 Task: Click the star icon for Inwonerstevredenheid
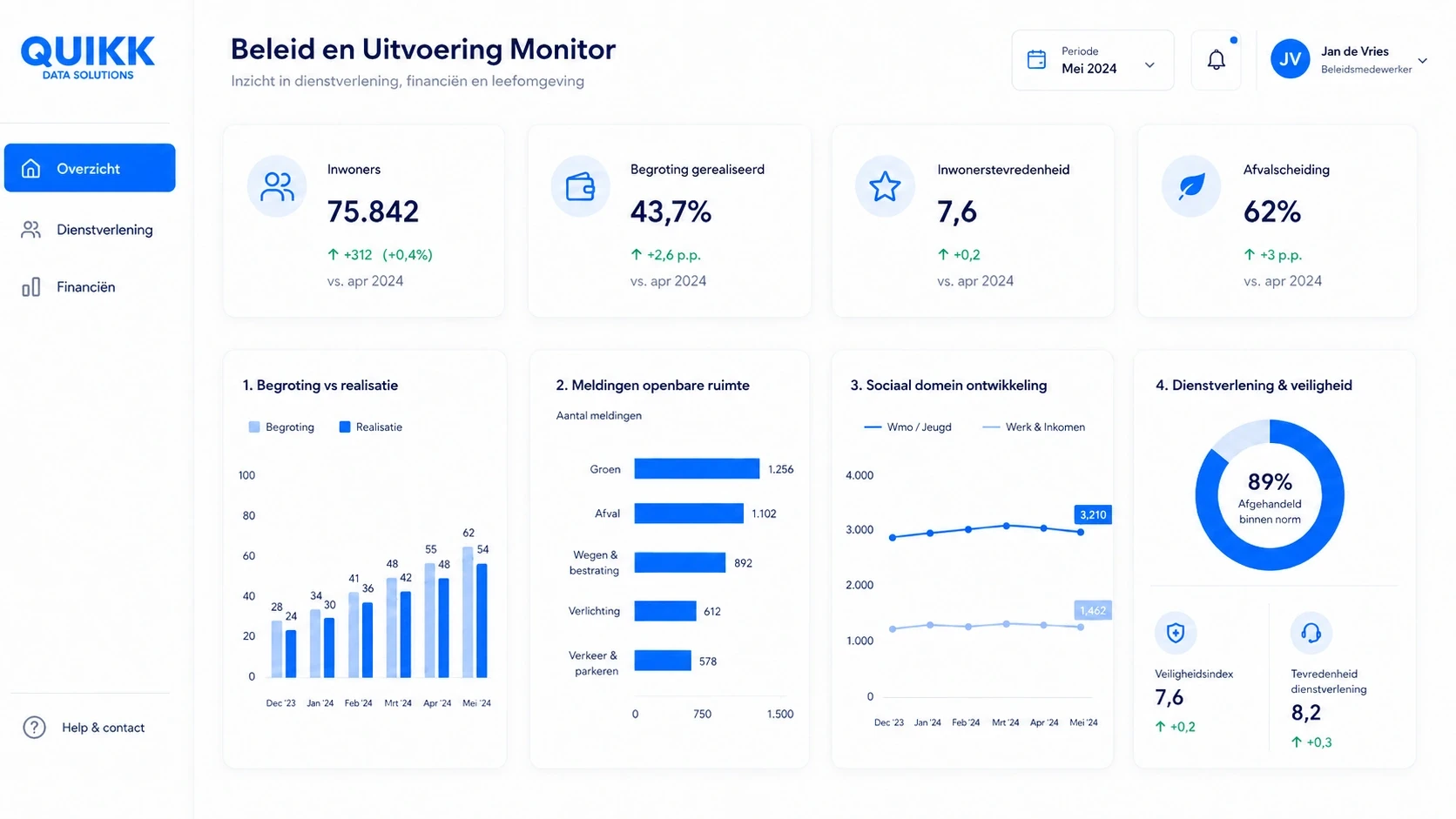pos(885,186)
